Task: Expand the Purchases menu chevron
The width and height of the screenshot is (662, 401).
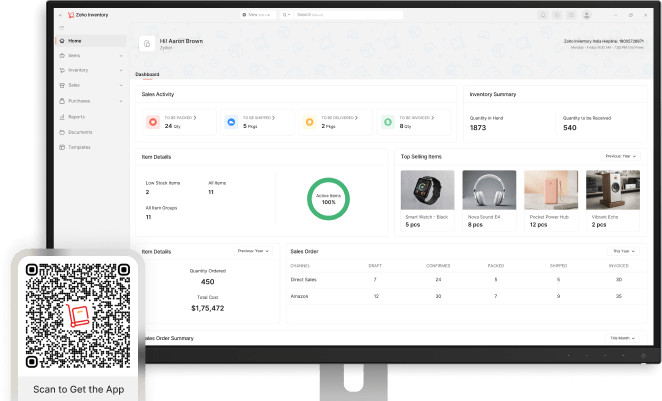Action: (121, 101)
